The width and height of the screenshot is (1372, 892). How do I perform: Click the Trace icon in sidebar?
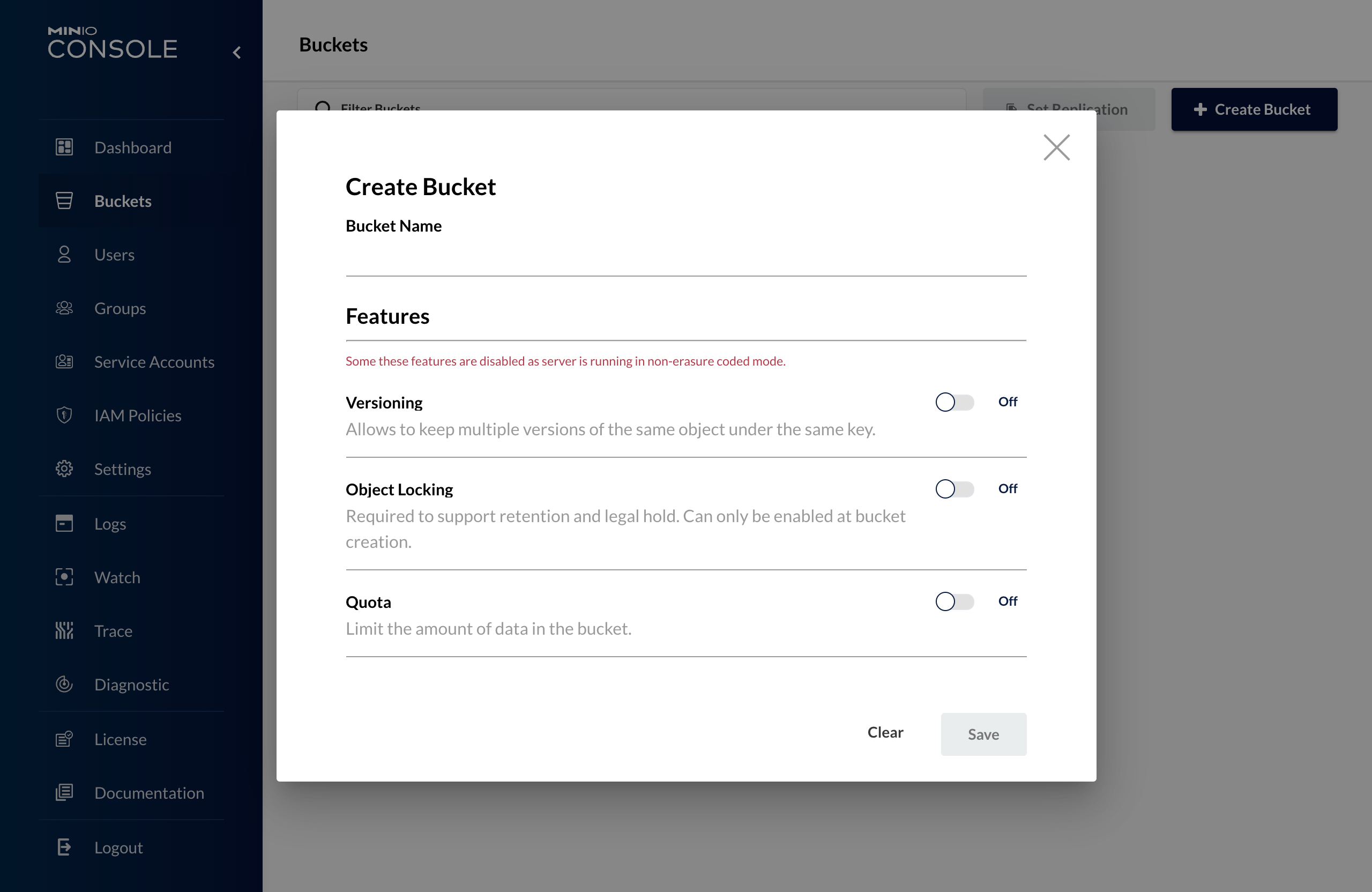pyautogui.click(x=64, y=630)
